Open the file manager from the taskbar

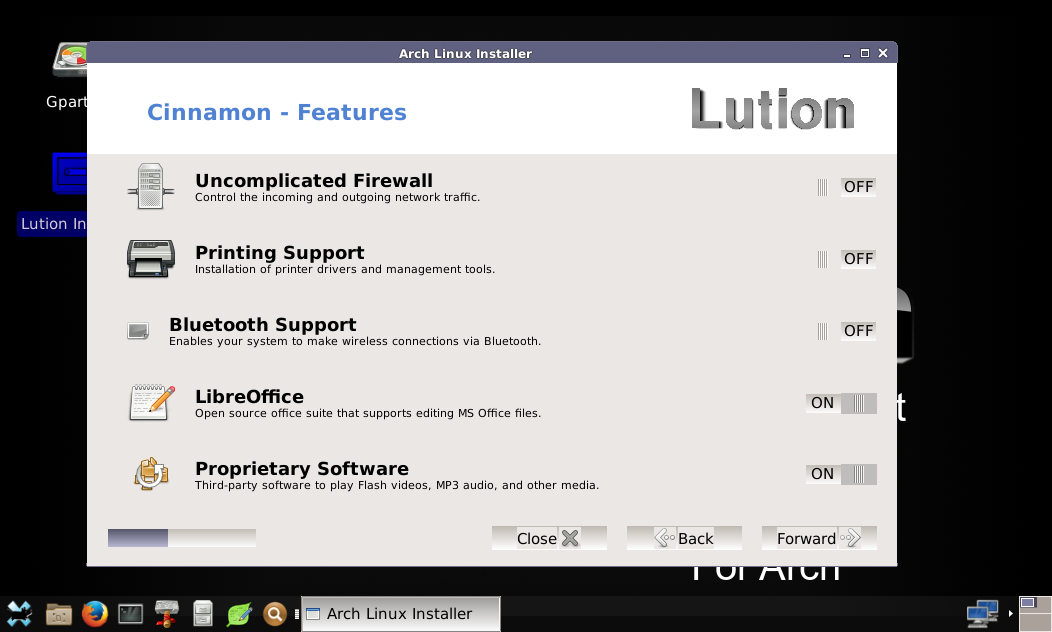58,613
